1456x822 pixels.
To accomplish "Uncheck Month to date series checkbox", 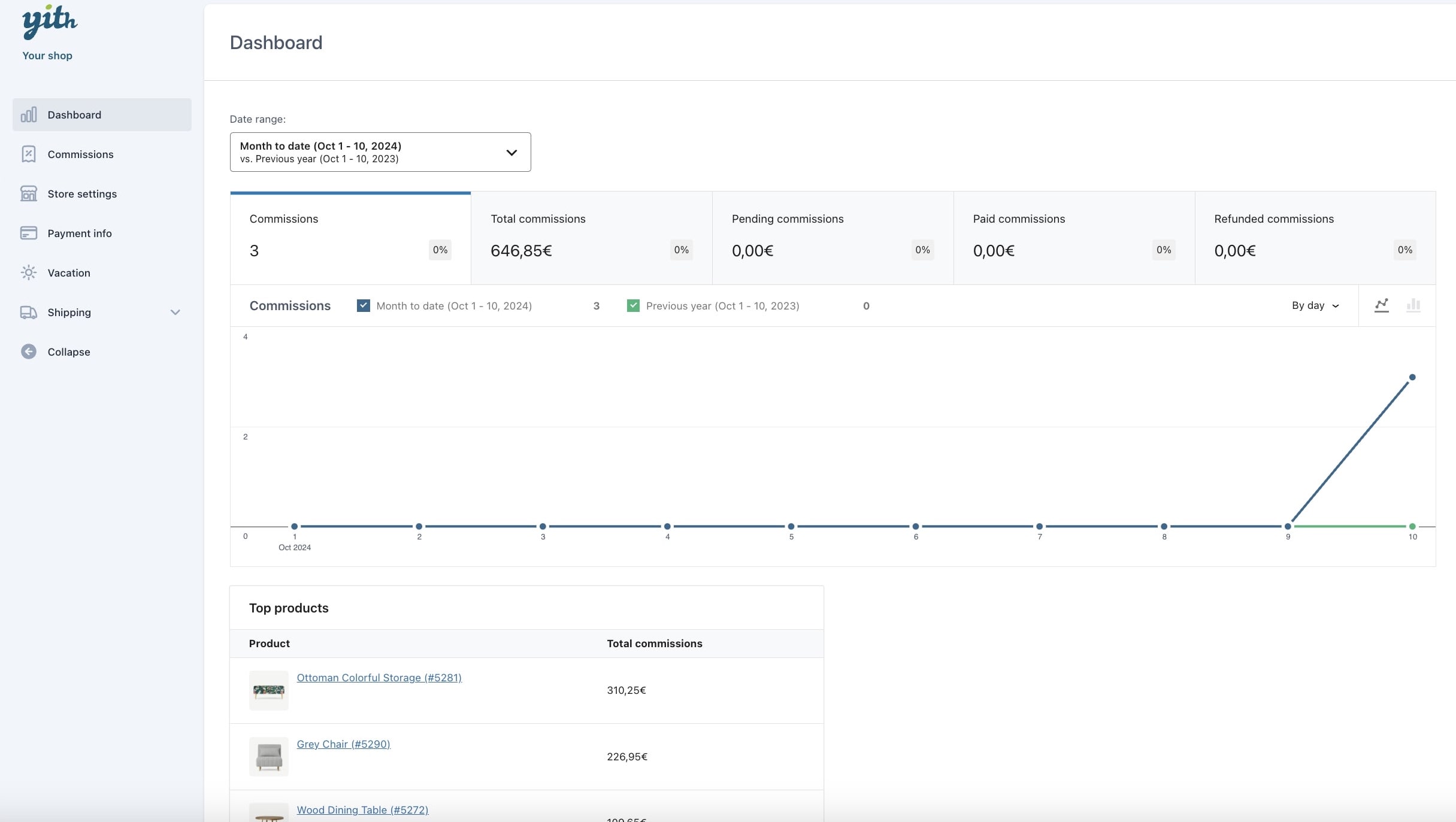I will pyautogui.click(x=363, y=305).
